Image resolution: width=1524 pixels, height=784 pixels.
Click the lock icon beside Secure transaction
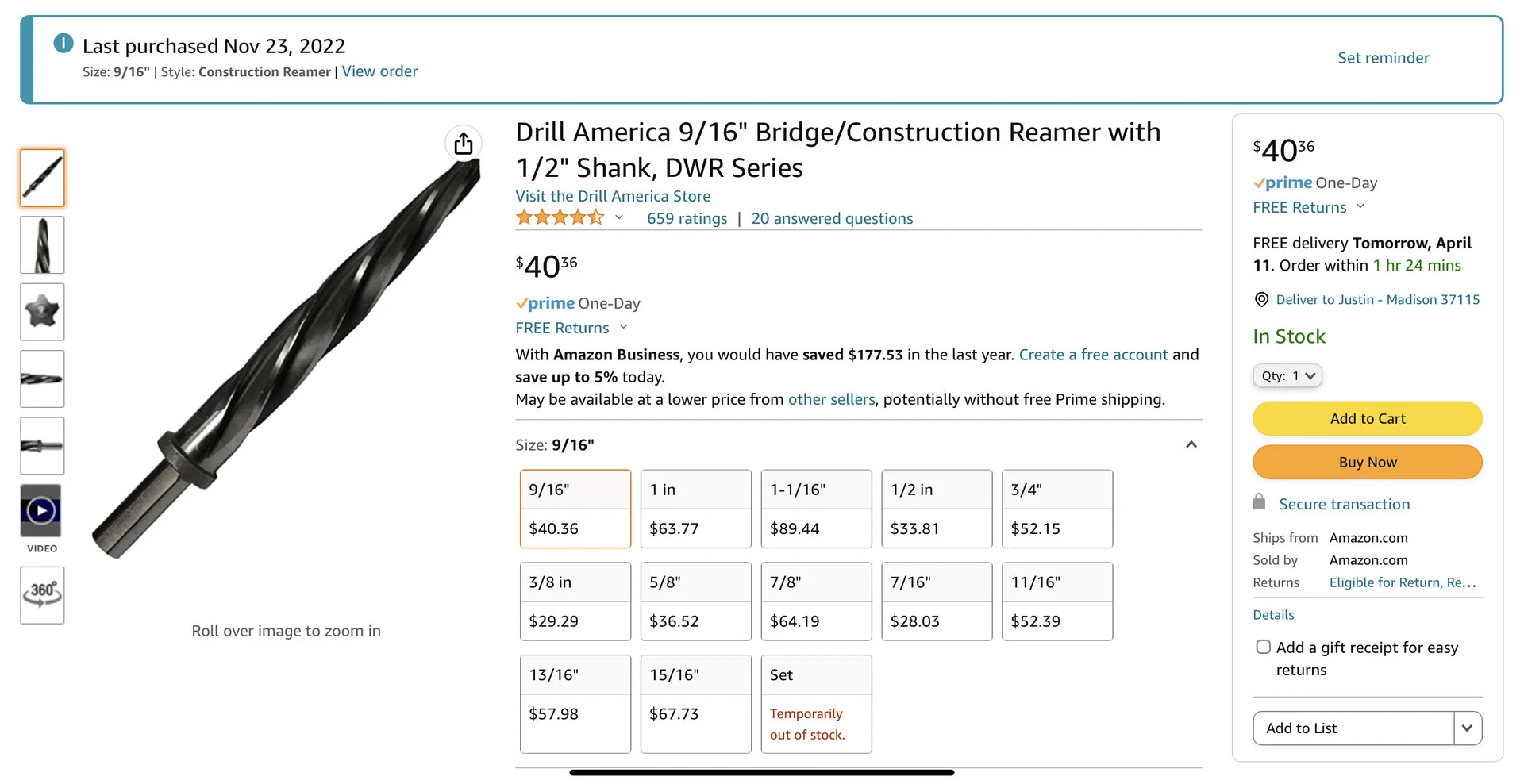tap(1259, 502)
